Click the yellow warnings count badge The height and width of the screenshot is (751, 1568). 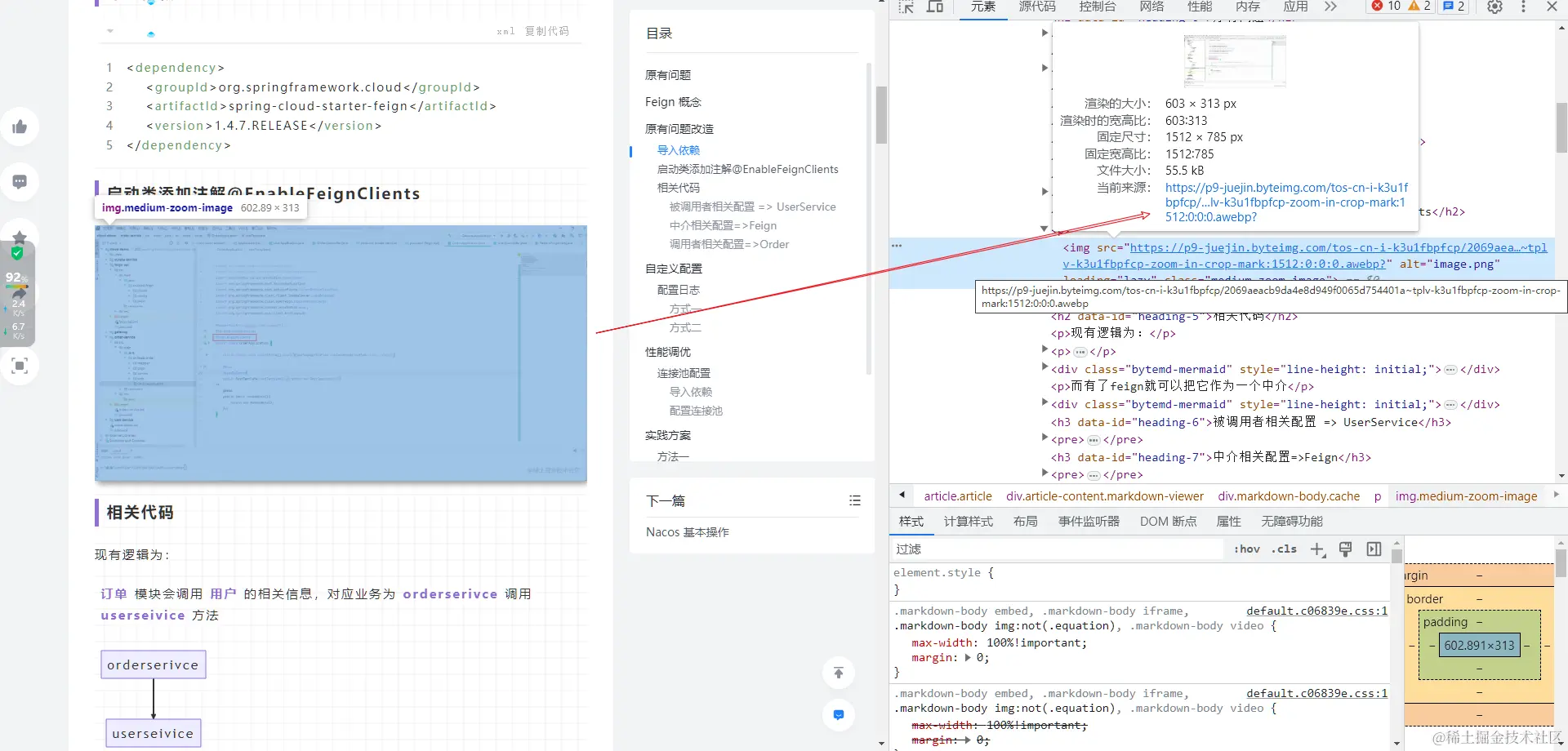point(1419,6)
